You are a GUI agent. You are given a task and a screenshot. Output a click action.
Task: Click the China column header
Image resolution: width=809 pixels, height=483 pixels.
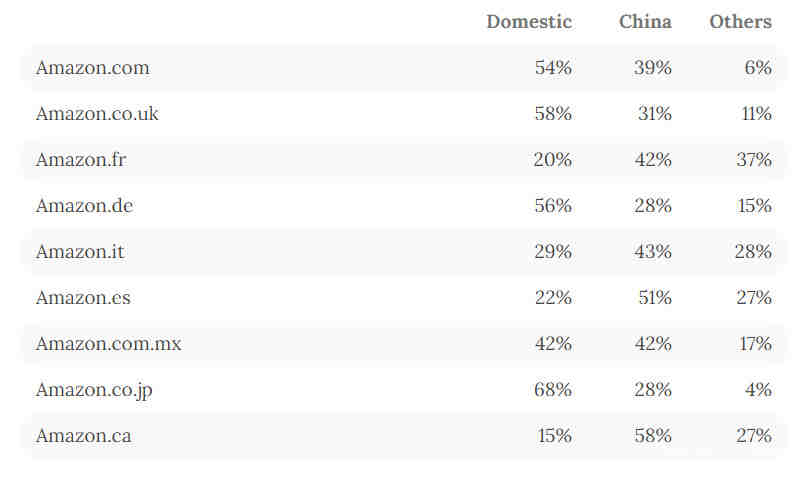pyautogui.click(x=645, y=22)
